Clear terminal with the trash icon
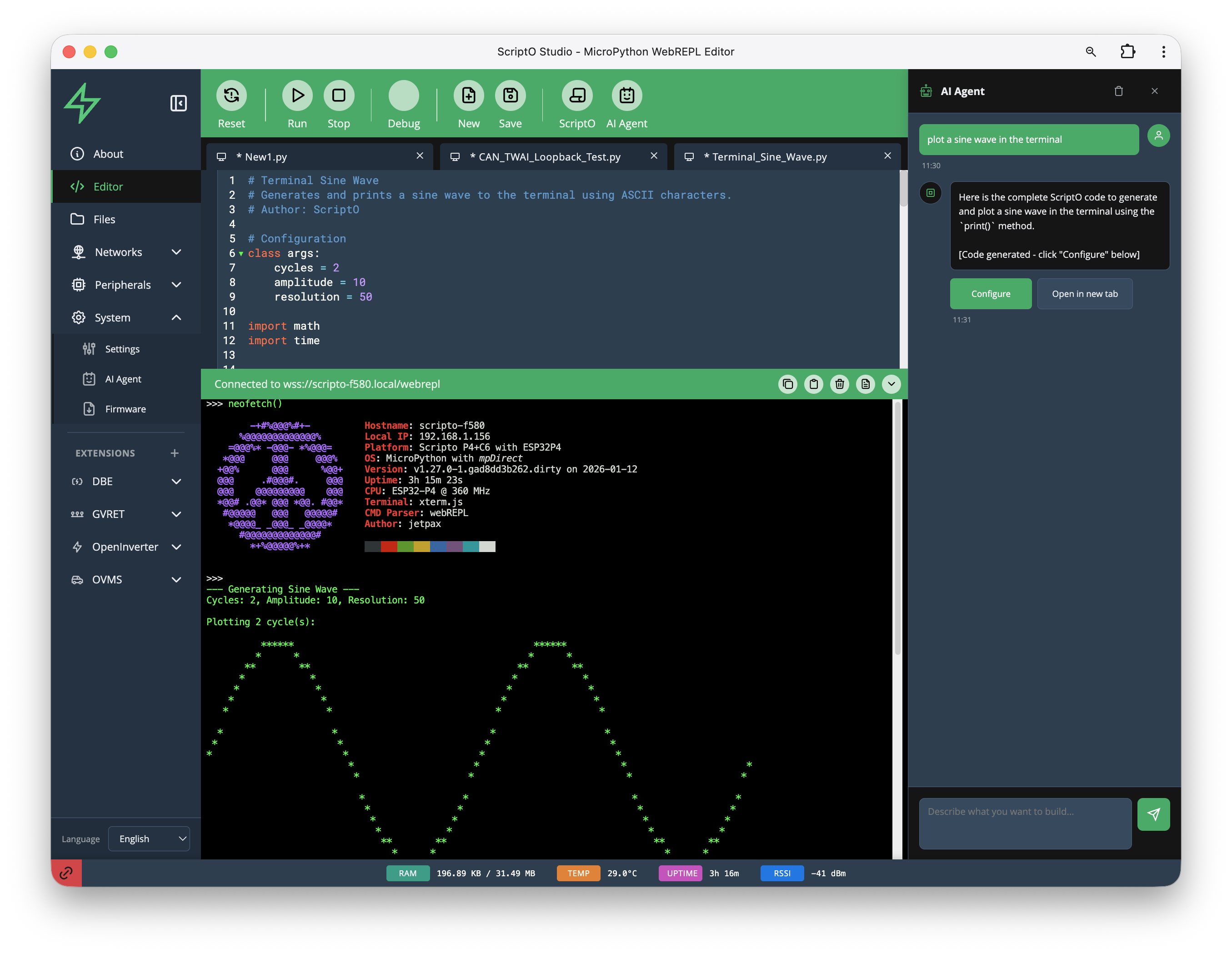1232x954 pixels. point(839,384)
